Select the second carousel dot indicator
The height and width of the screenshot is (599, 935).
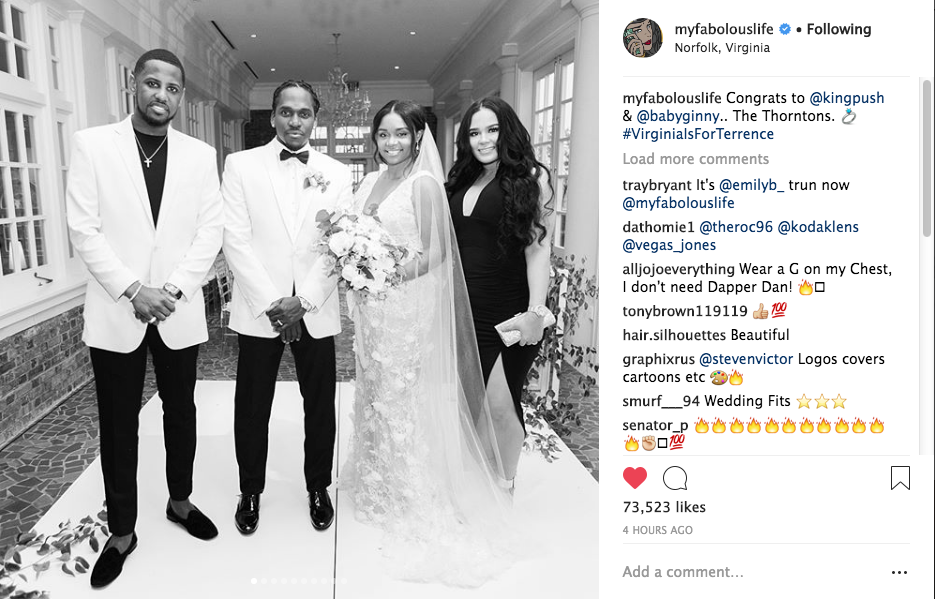264,581
